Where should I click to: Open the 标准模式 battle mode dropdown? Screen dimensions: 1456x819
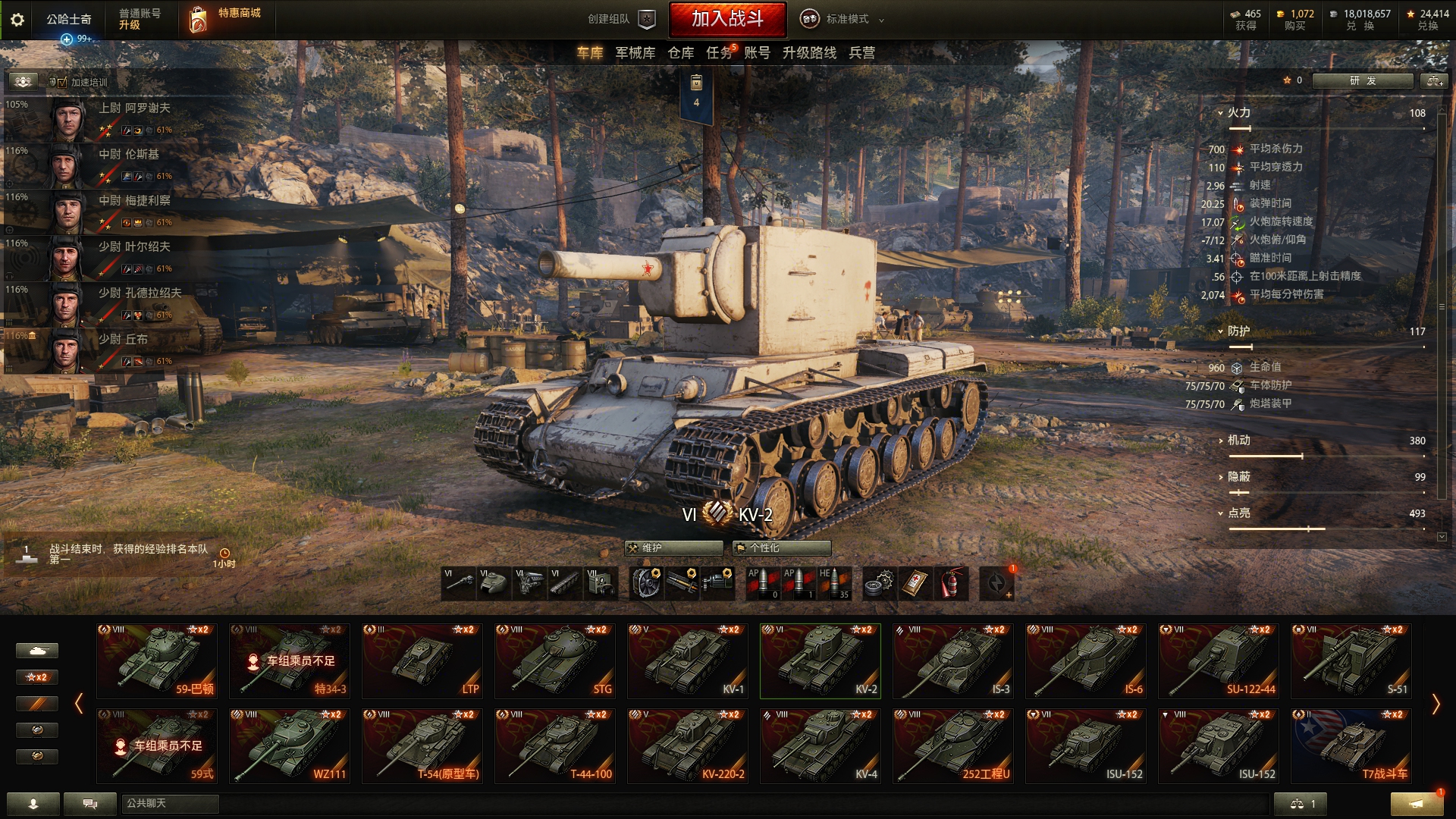(843, 19)
